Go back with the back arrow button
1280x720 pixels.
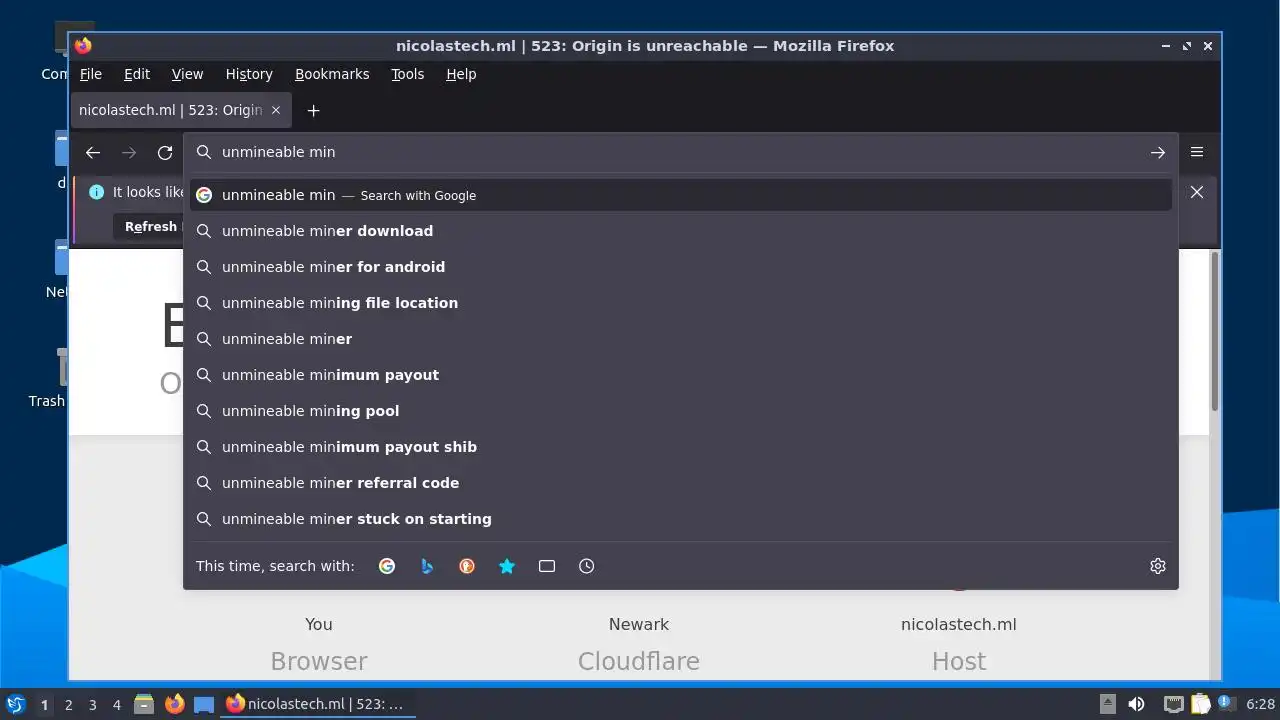tap(93, 152)
